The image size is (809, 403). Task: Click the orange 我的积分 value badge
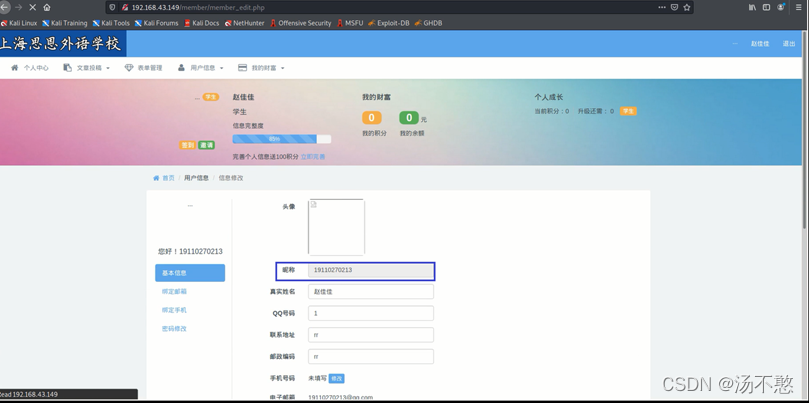coord(371,118)
